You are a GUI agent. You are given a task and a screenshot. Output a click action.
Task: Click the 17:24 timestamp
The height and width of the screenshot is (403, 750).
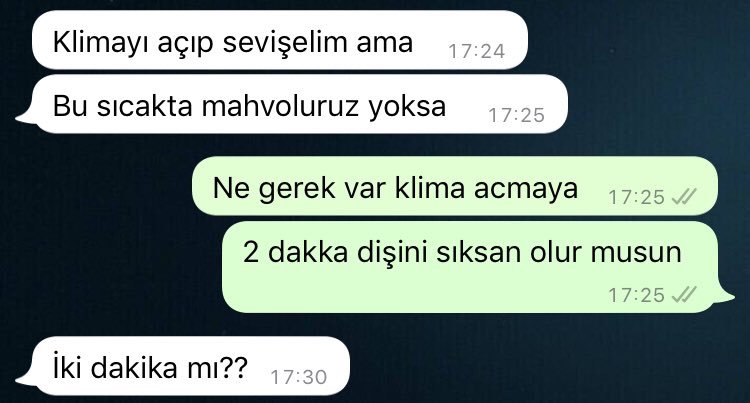coord(476,51)
